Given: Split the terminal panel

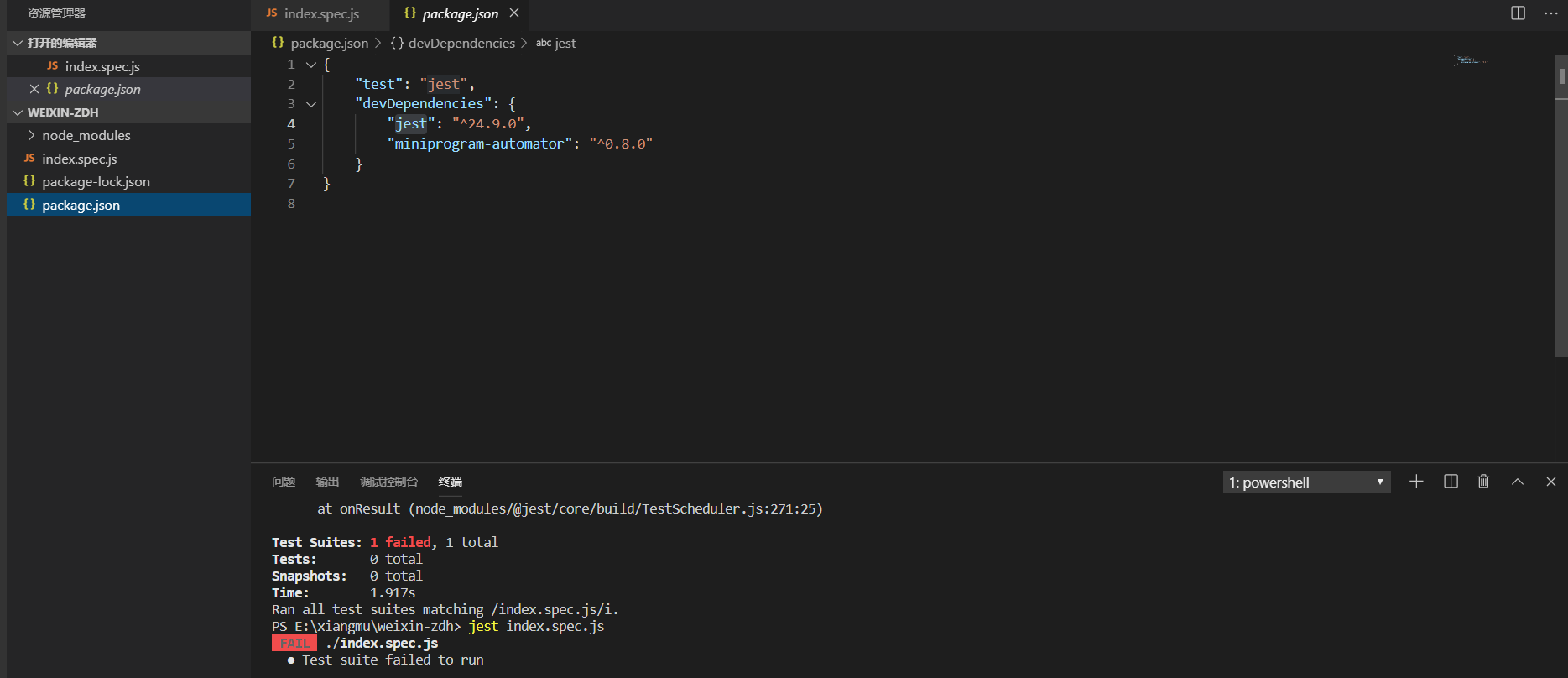Looking at the screenshot, I should click(1451, 482).
